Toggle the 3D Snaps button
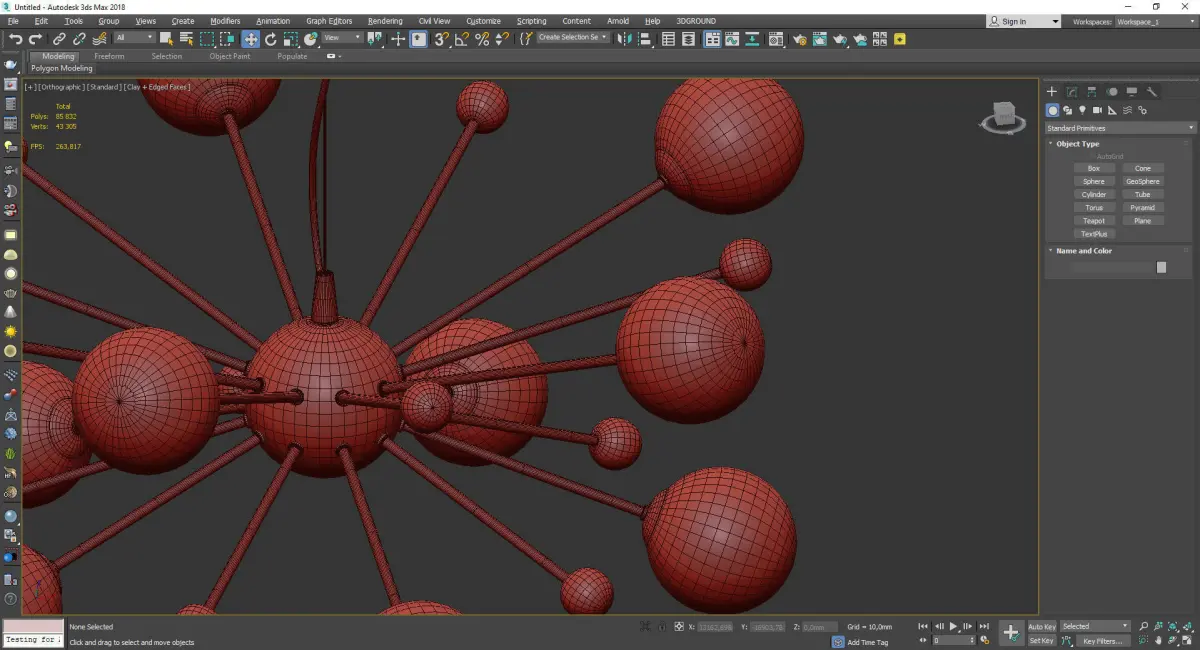 click(440, 39)
